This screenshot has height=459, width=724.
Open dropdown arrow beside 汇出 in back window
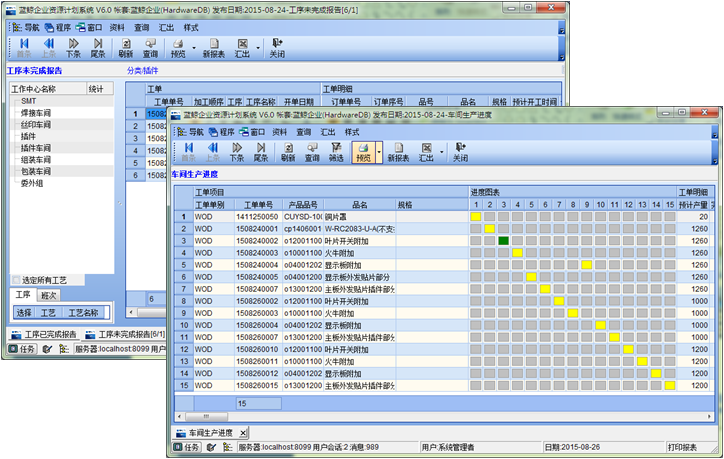(258, 48)
